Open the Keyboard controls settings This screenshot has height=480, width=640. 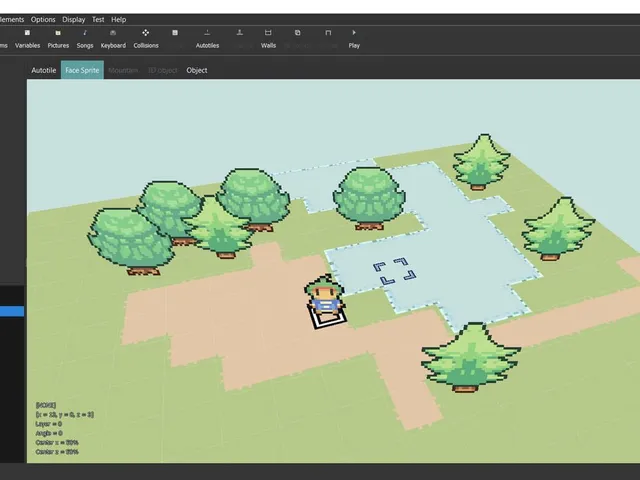113,39
